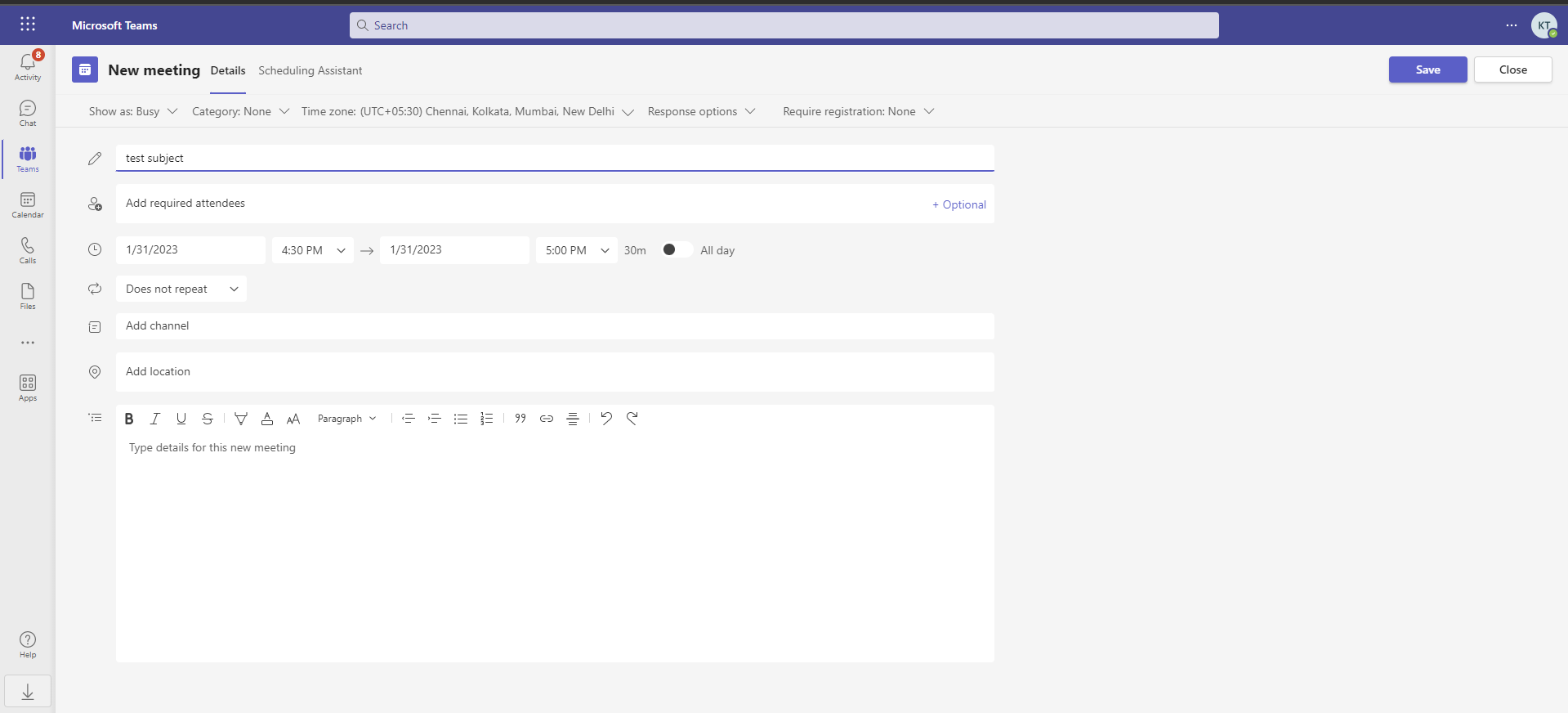Increase indent in the editor
Screen dimensions: 1568x713
pos(435,419)
